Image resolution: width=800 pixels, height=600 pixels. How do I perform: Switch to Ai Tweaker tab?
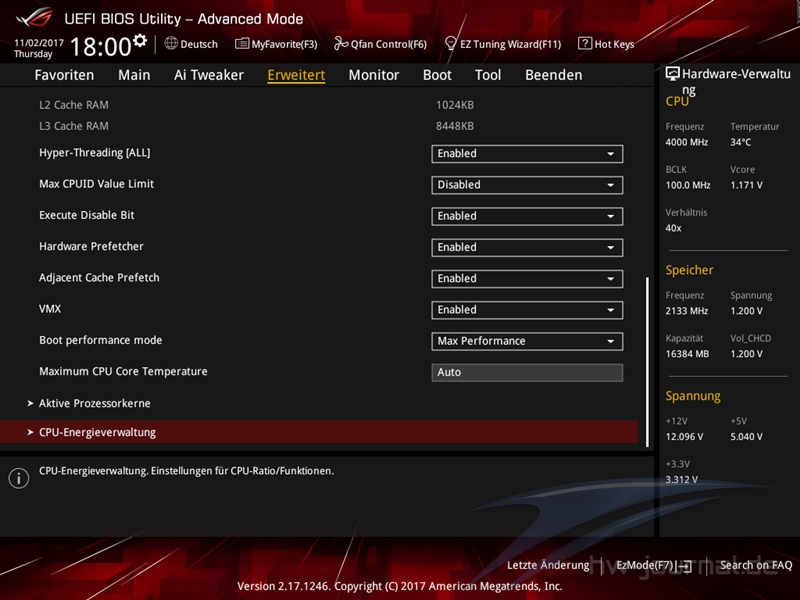pyautogui.click(x=208, y=75)
